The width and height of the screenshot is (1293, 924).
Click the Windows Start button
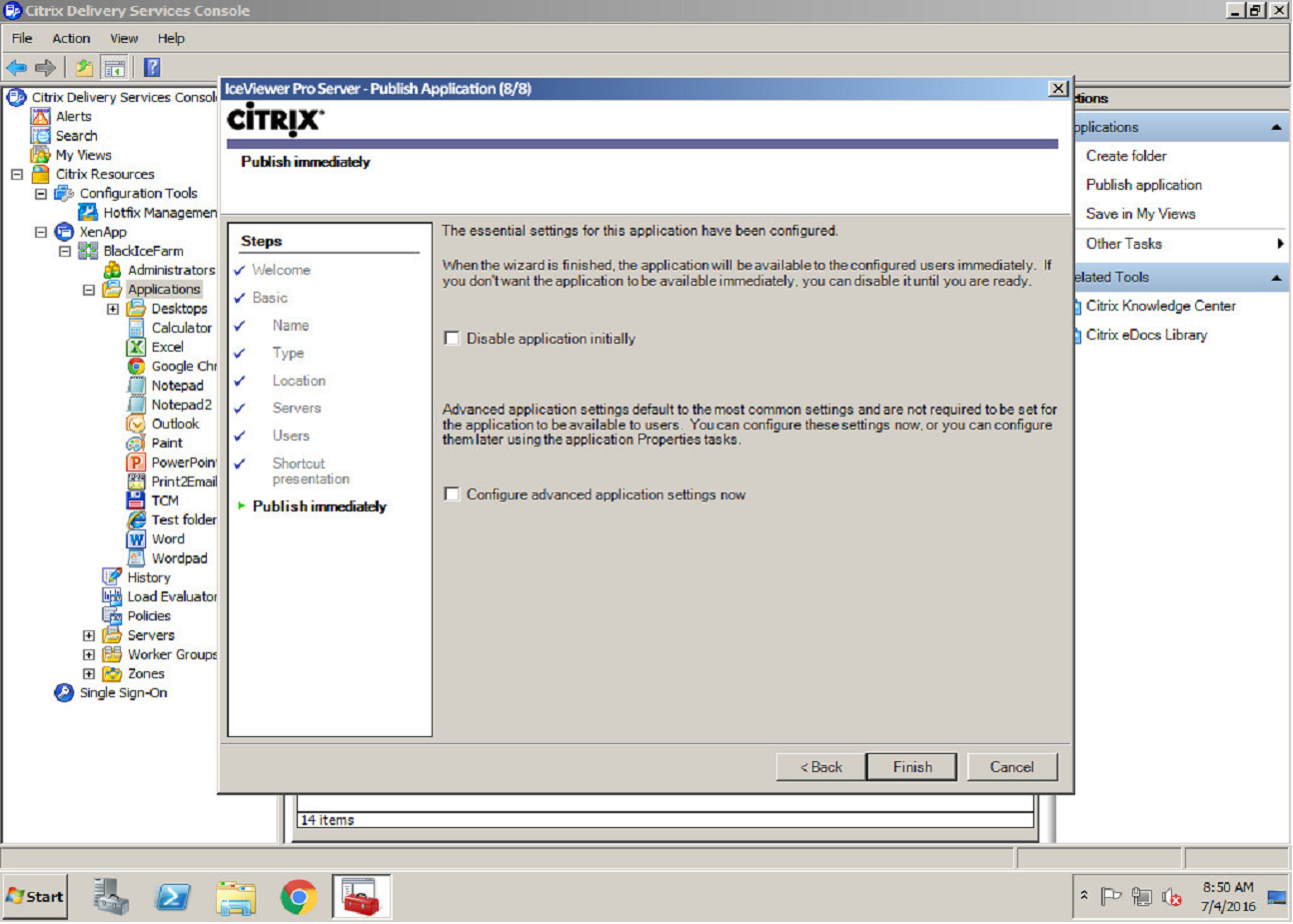[x=35, y=897]
